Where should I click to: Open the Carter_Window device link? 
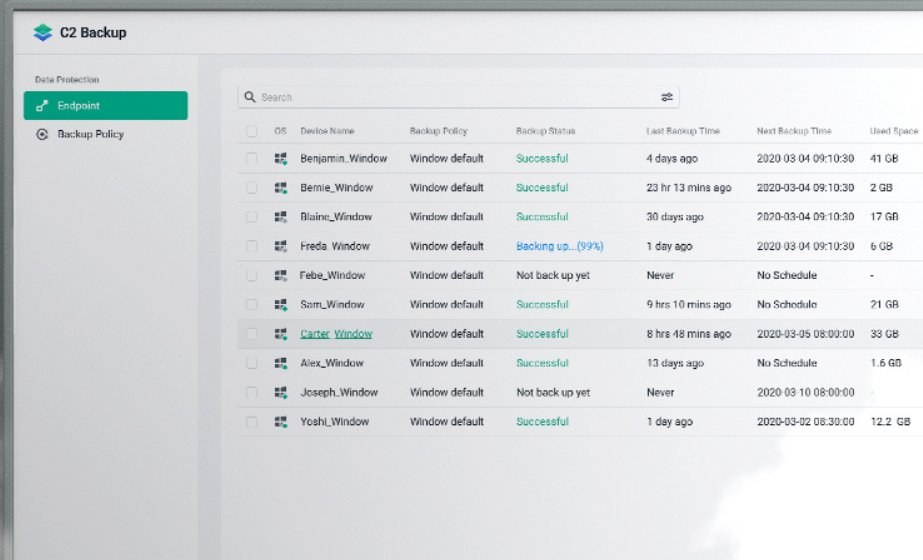click(x=336, y=334)
